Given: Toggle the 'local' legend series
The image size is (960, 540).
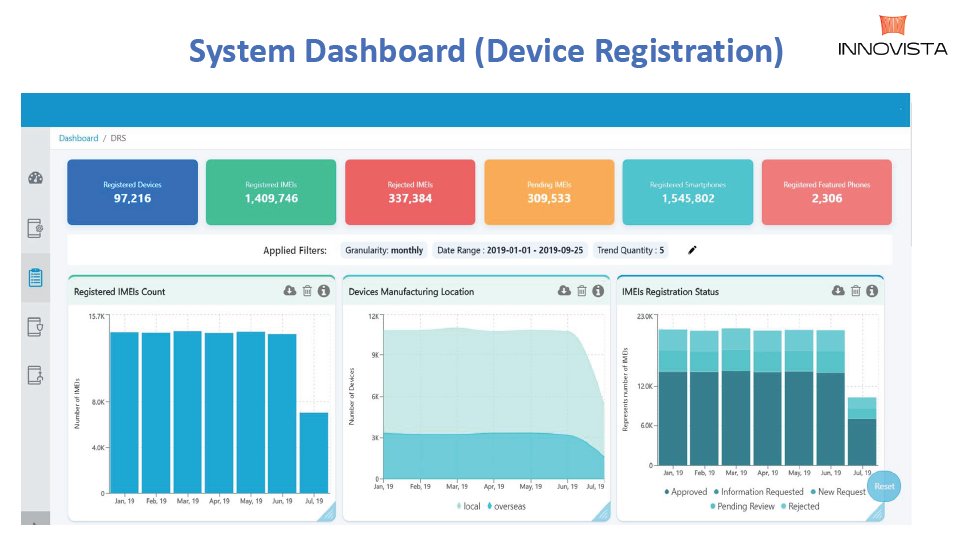Looking at the screenshot, I should 466,506.
